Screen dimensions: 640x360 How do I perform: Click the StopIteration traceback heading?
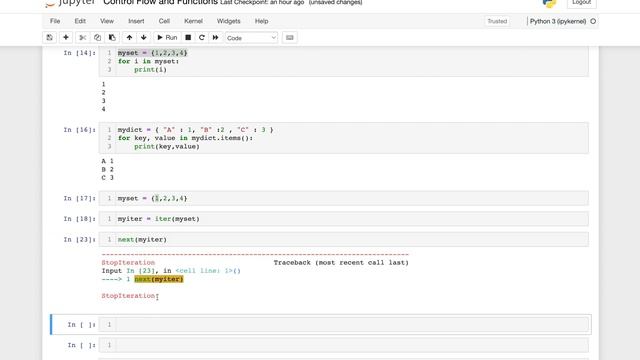click(x=128, y=262)
